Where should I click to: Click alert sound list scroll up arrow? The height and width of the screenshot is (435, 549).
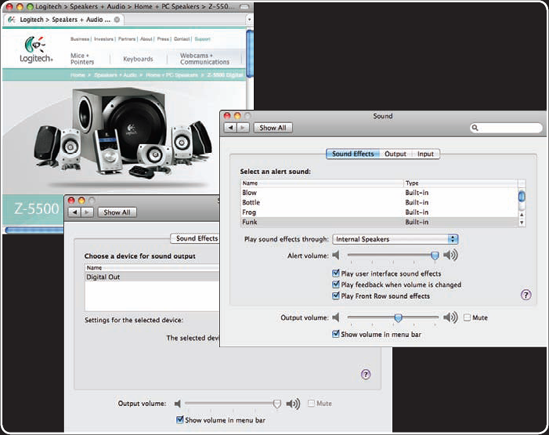tap(522, 215)
